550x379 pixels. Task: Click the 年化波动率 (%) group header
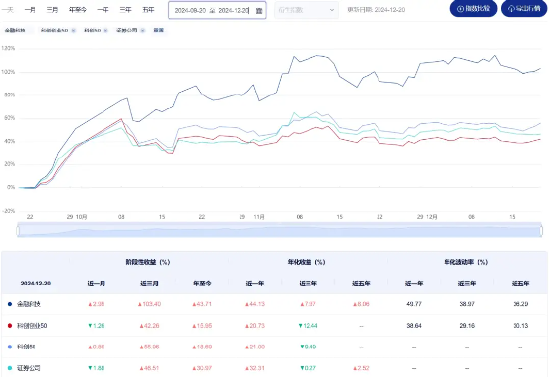[466, 262]
